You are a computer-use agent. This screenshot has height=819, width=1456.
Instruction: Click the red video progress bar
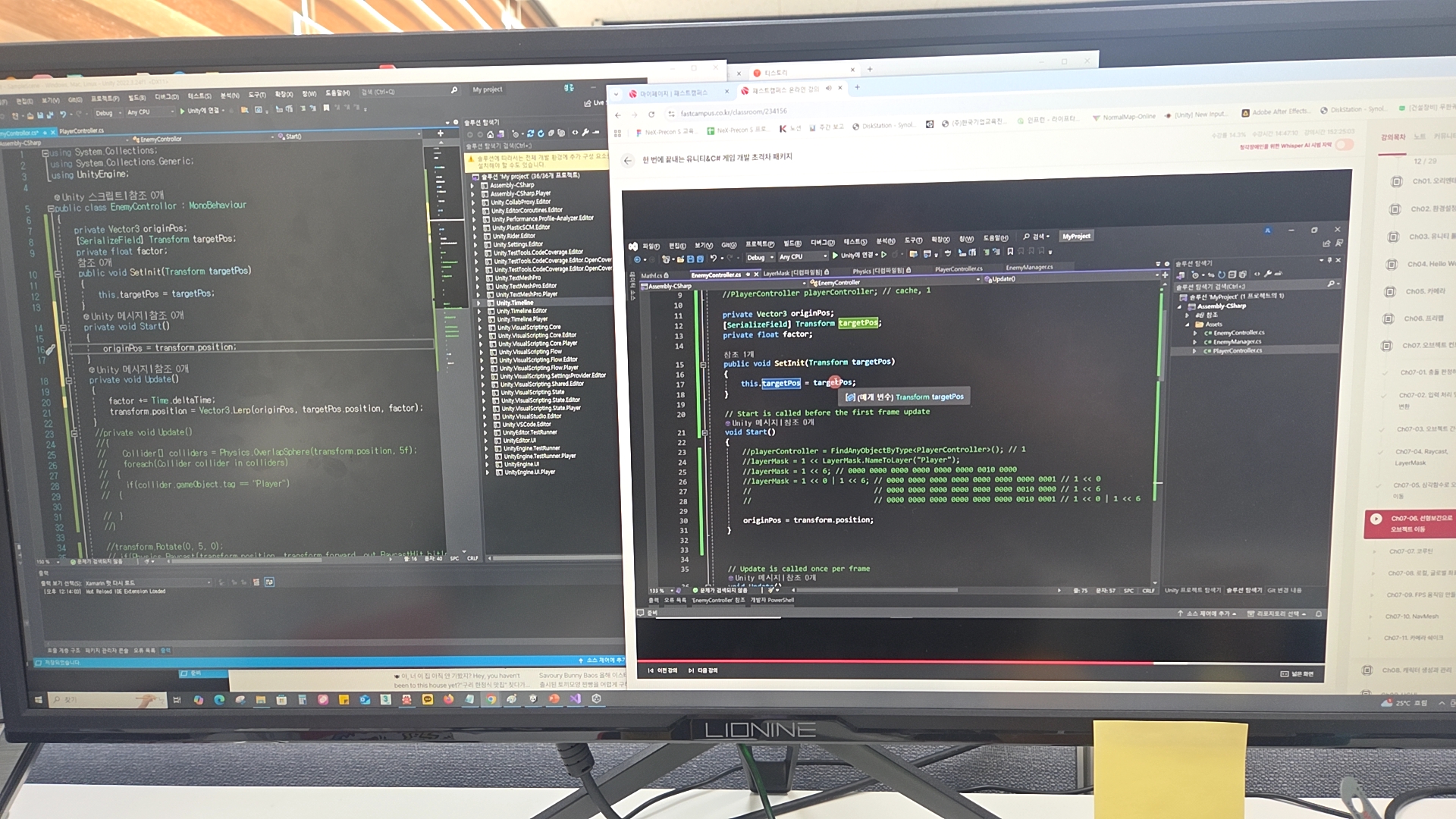click(895, 662)
